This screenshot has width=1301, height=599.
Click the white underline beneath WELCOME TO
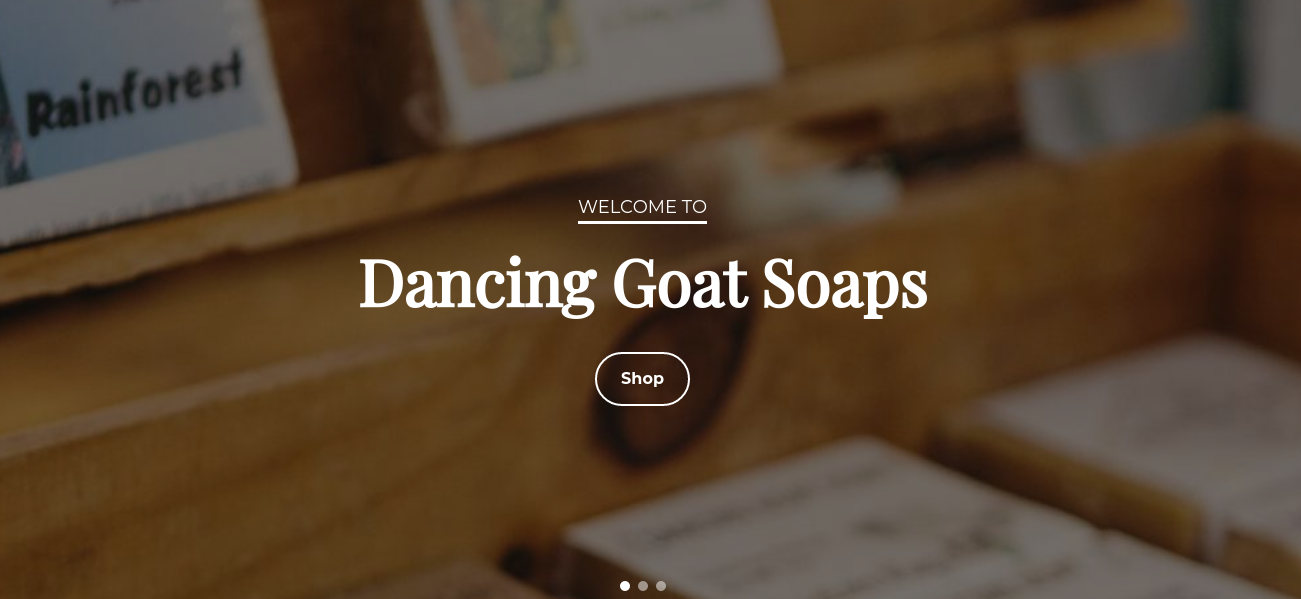(x=642, y=222)
